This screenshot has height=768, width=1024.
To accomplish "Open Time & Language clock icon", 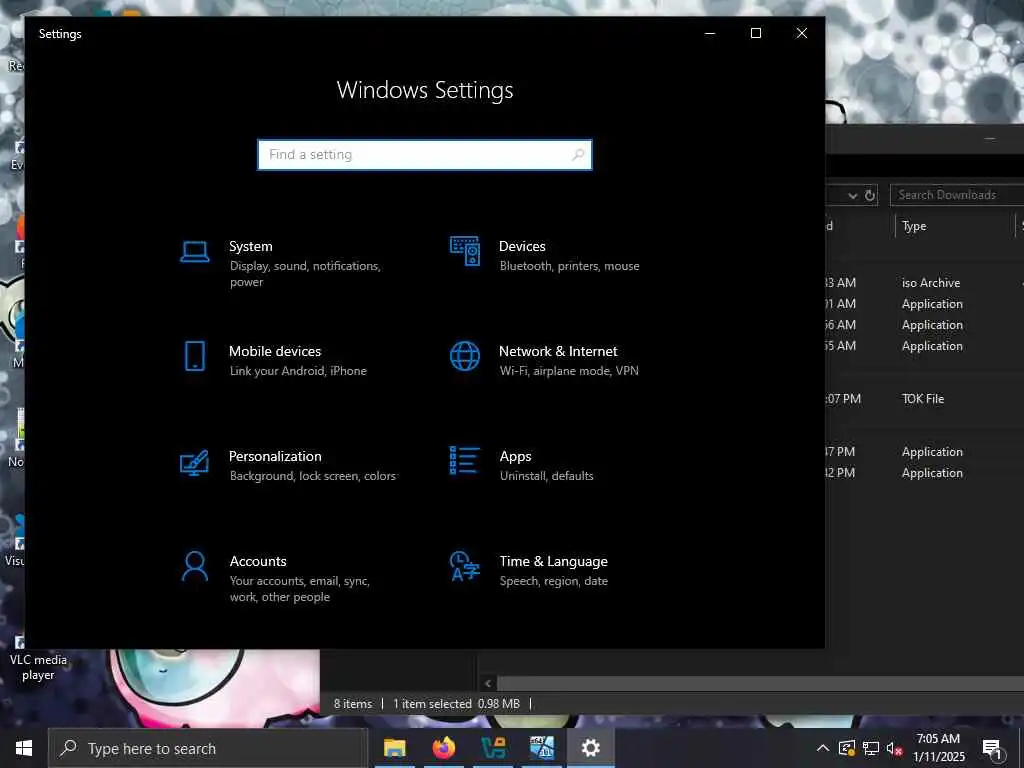I will point(465,566).
